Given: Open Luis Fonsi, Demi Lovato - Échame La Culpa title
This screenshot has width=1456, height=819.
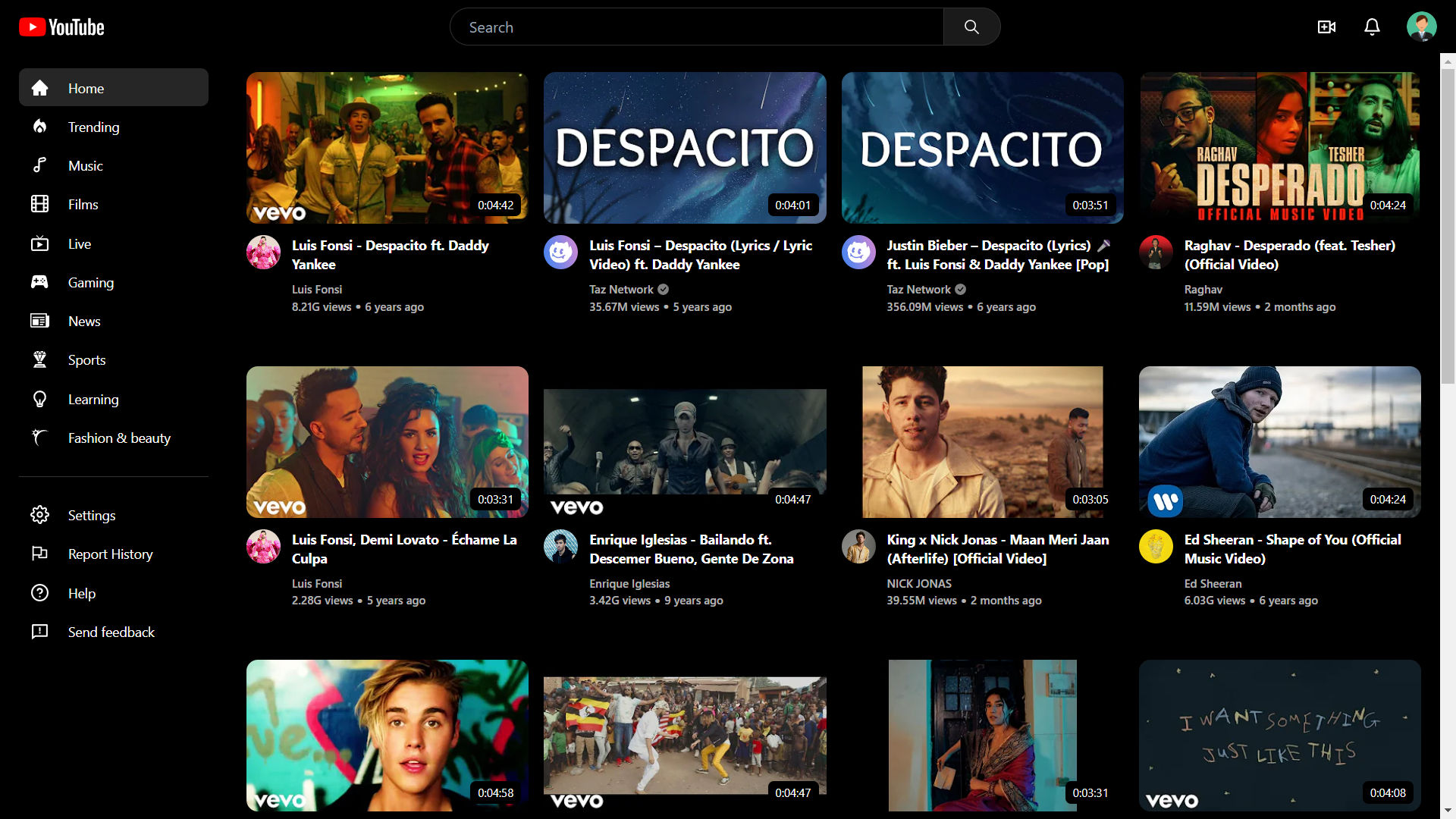Looking at the screenshot, I should point(404,549).
